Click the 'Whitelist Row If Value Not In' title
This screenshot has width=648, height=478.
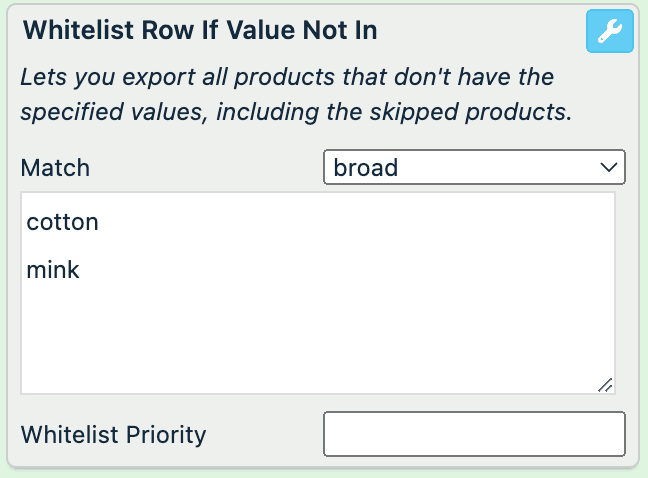point(199,30)
